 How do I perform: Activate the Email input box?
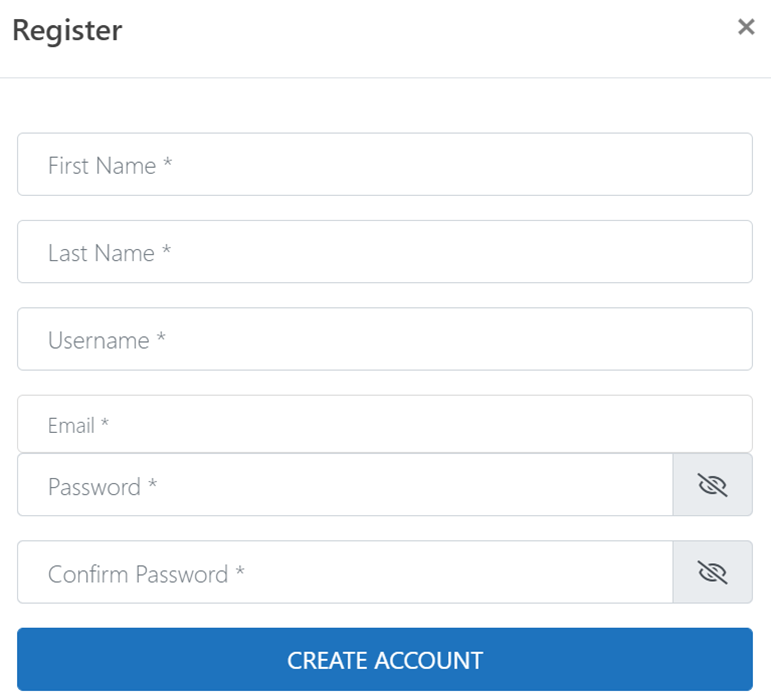[385, 424]
